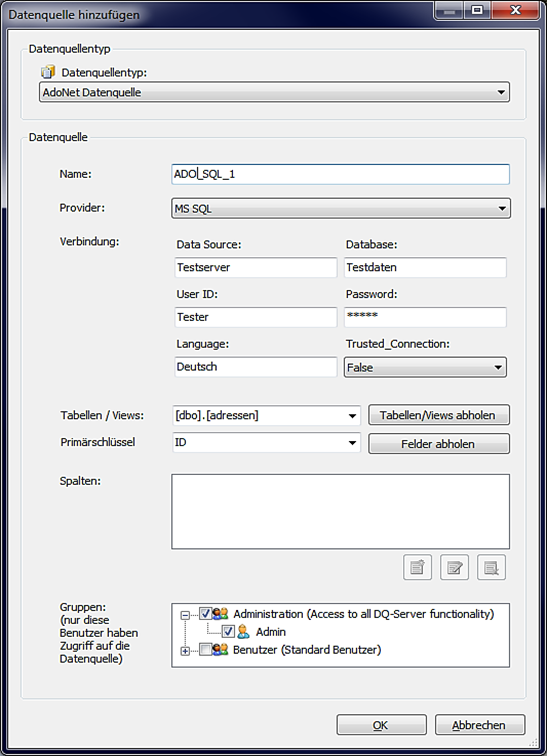Open the Tabellen / Views dropdown
Viewport: 547px width, 756px height.
coord(267,415)
